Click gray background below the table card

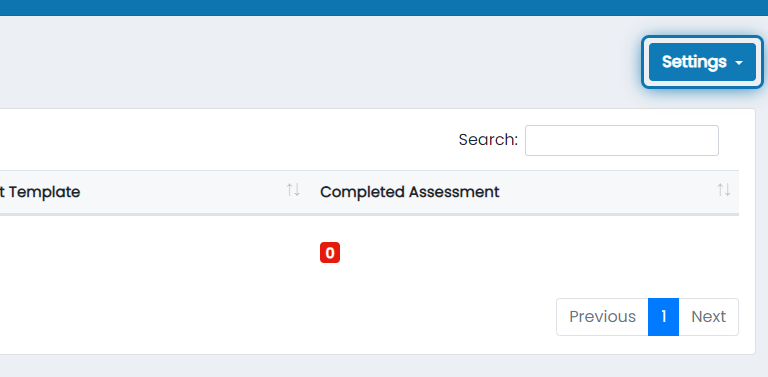pyautogui.click(x=384, y=366)
